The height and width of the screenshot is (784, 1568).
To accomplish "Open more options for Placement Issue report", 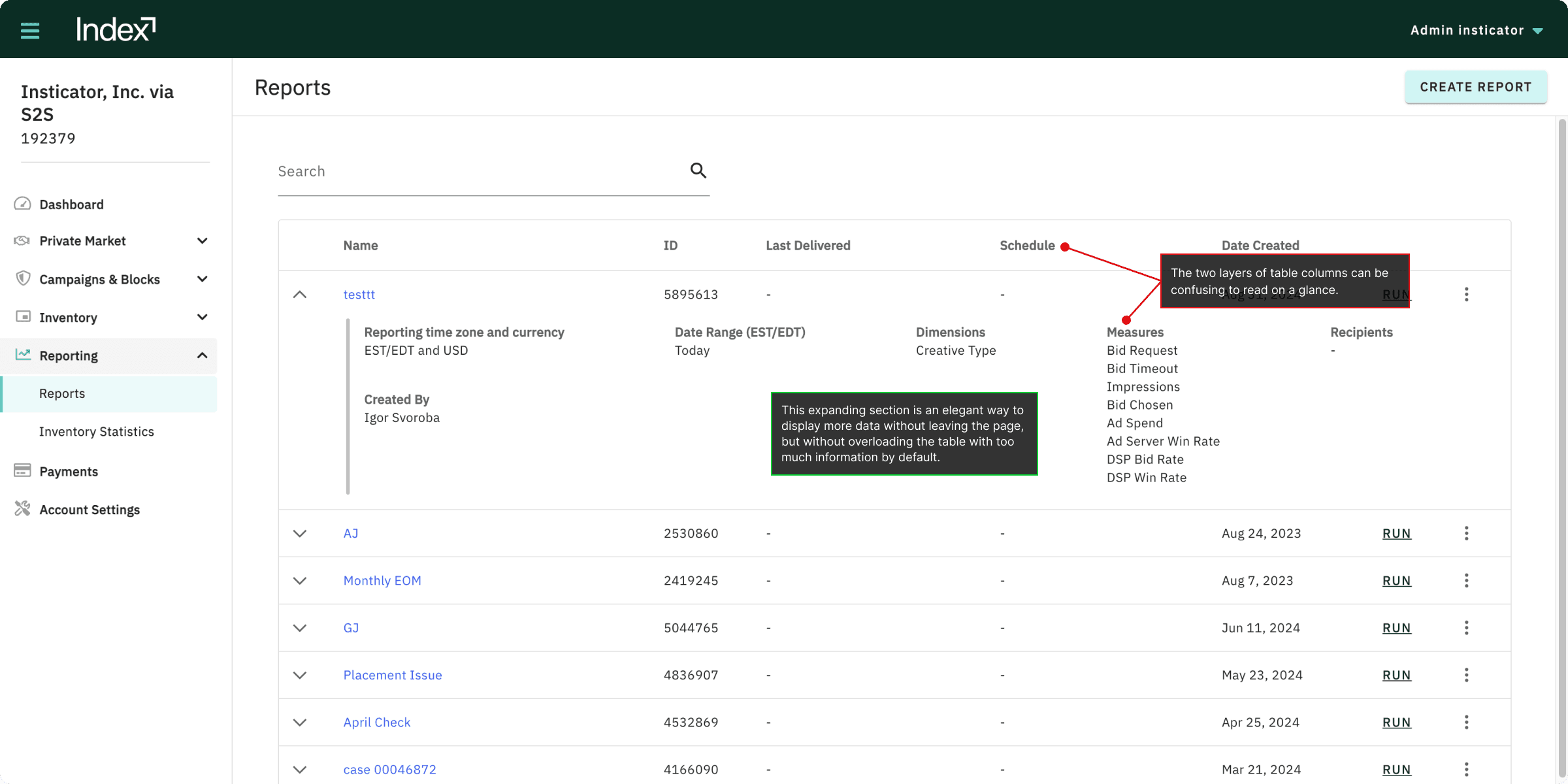I will pyautogui.click(x=1467, y=675).
